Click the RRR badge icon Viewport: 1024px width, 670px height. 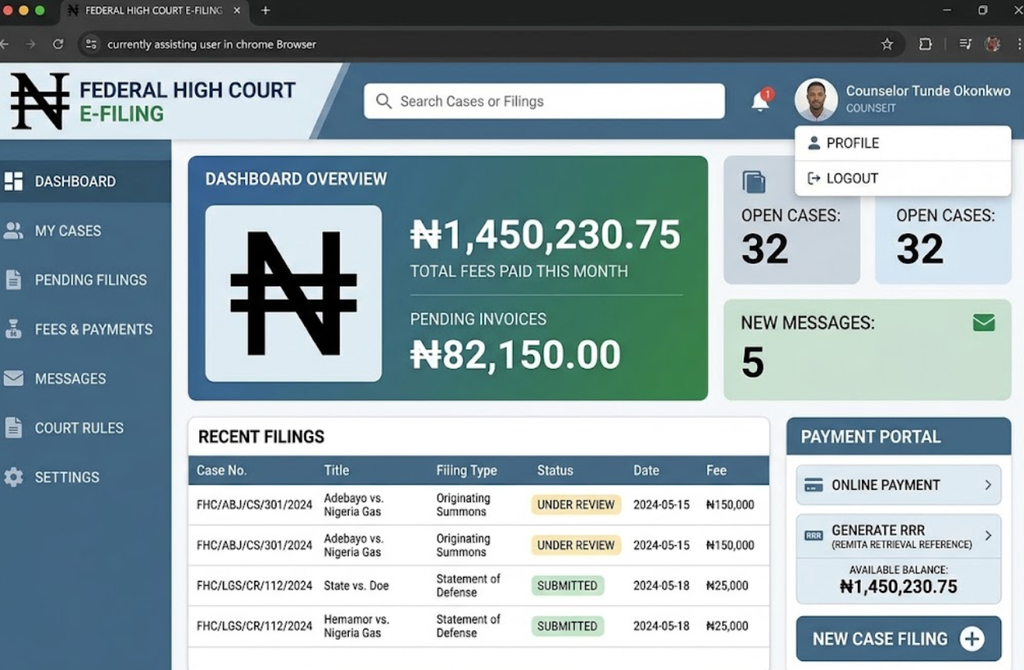coord(813,535)
